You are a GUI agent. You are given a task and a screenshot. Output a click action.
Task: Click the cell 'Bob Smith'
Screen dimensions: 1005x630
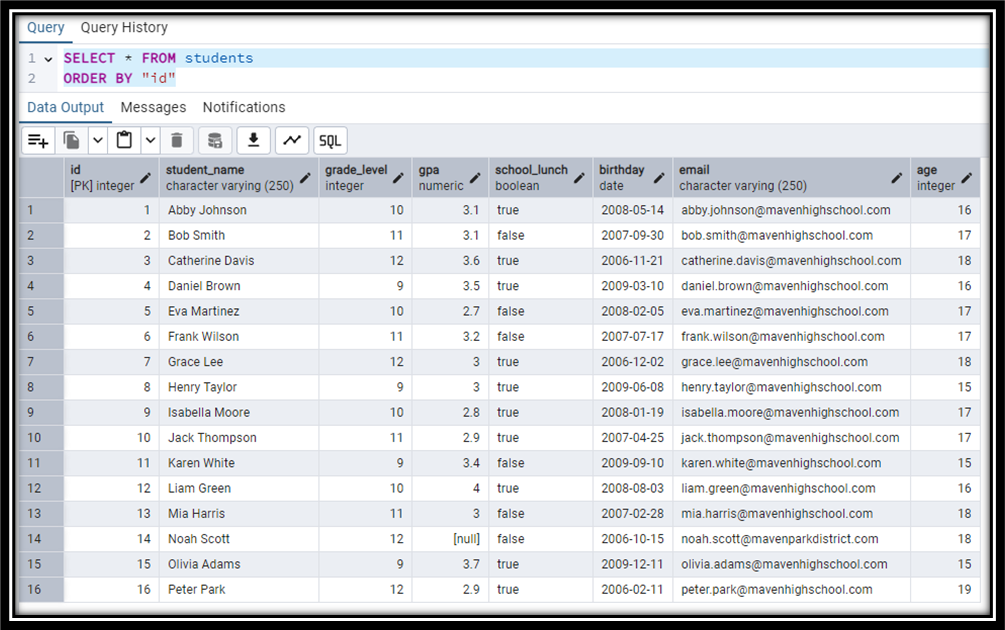click(x=239, y=235)
